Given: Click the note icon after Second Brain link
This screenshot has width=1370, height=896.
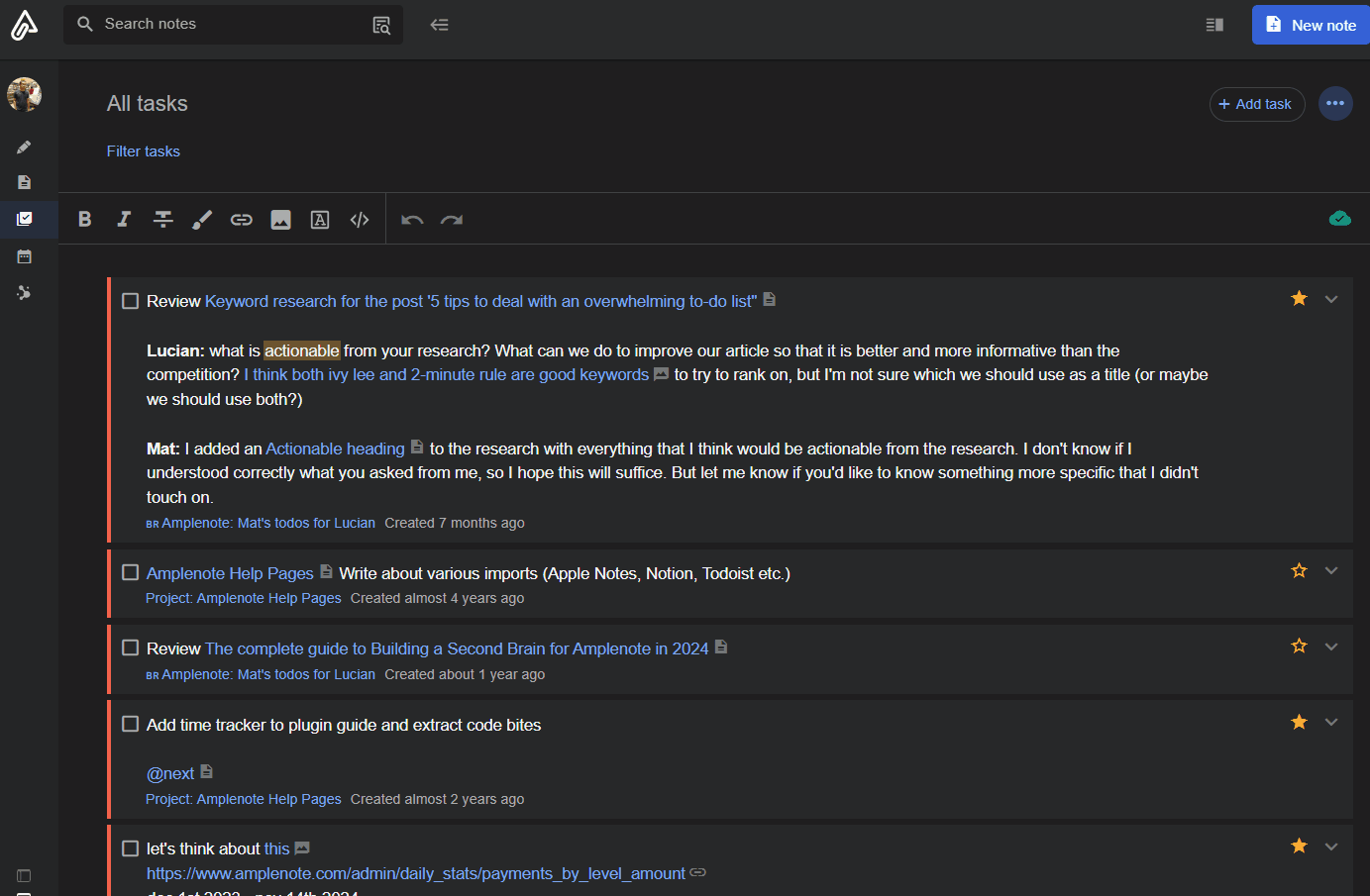Looking at the screenshot, I should [721, 647].
